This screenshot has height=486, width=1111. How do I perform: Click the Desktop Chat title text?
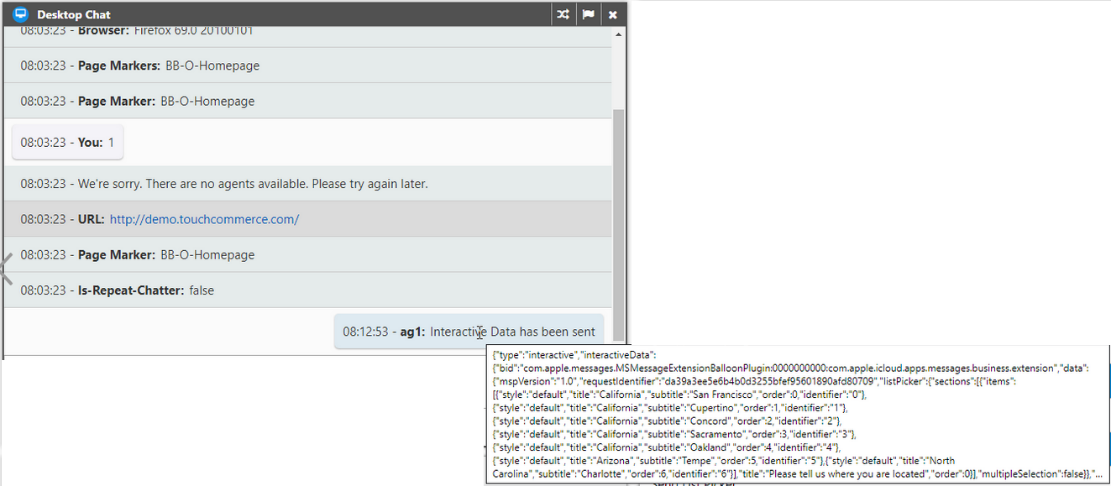coord(74,15)
